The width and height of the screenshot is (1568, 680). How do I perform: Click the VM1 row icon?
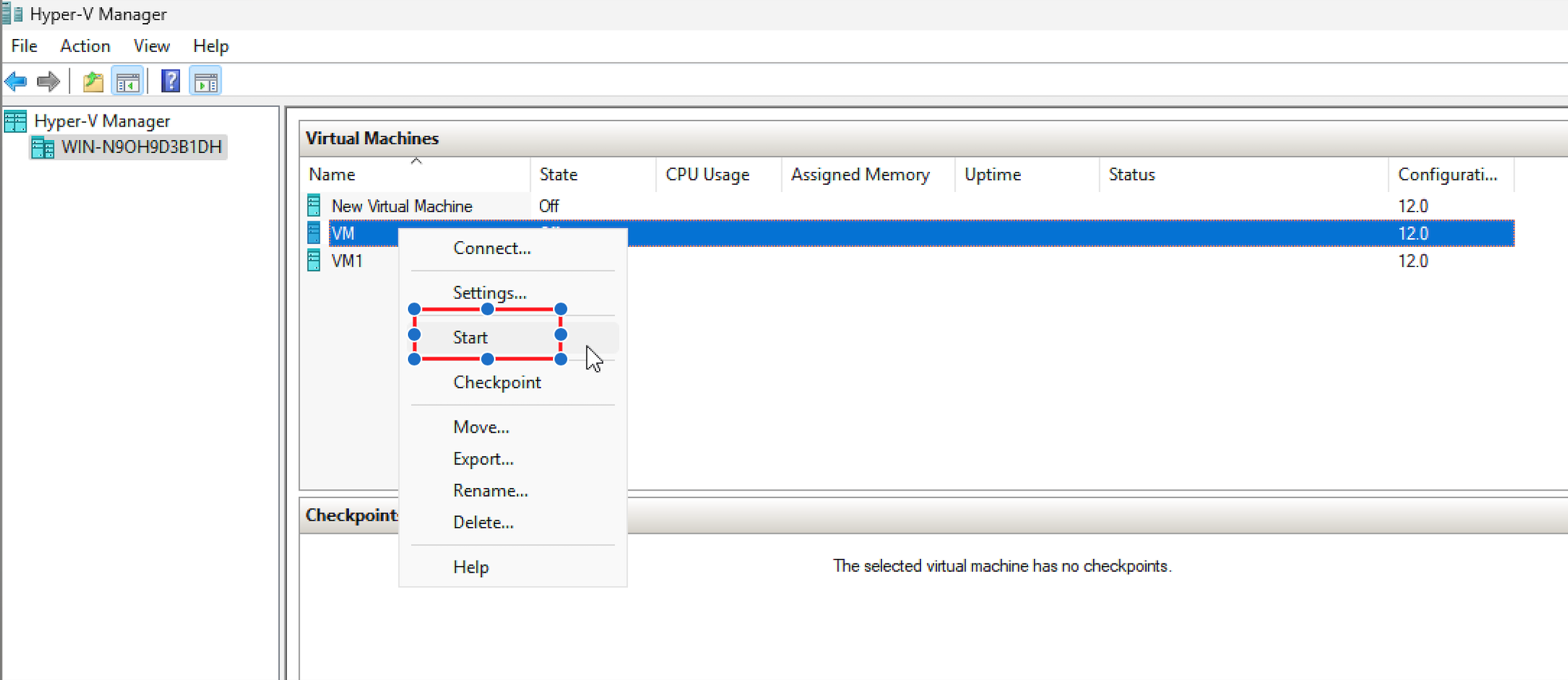[x=314, y=260]
